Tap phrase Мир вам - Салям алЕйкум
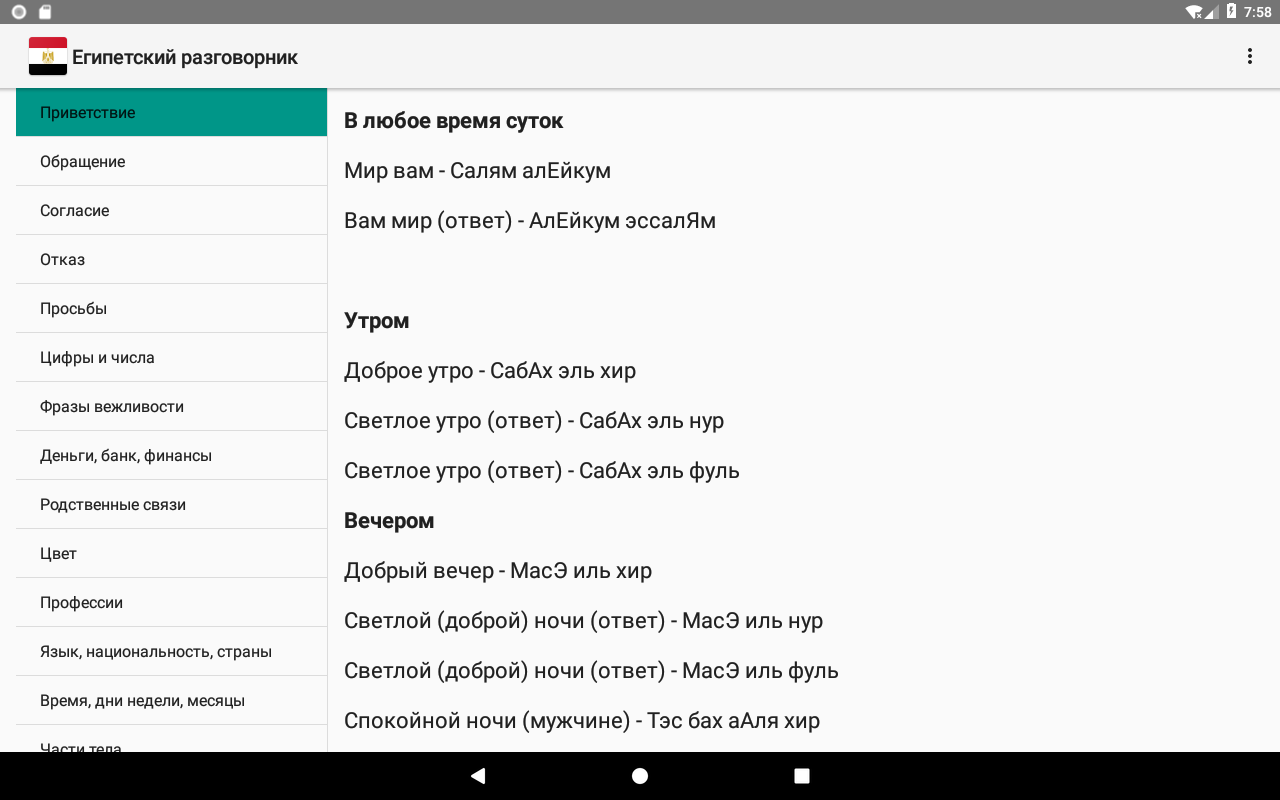This screenshot has width=1280, height=800. pos(477,171)
